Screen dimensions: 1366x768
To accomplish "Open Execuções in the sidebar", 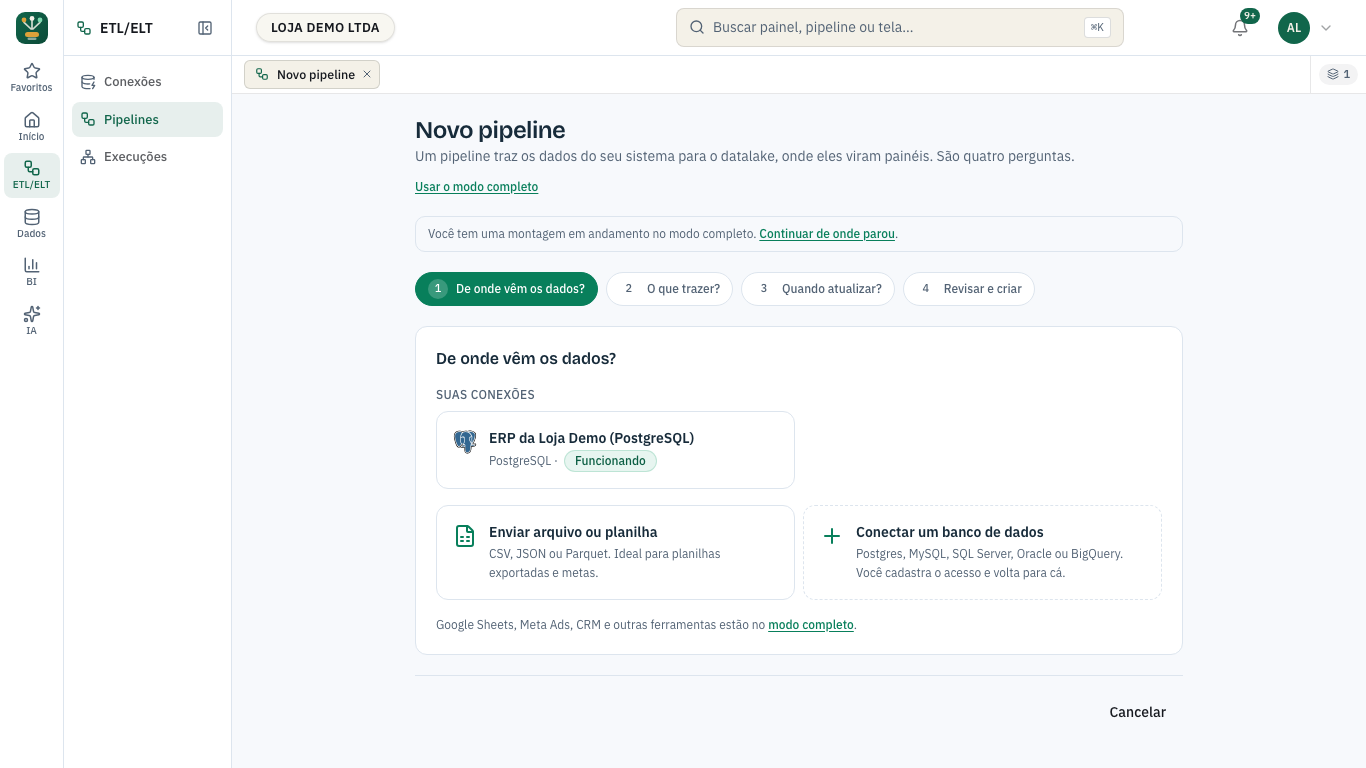I will click(147, 157).
